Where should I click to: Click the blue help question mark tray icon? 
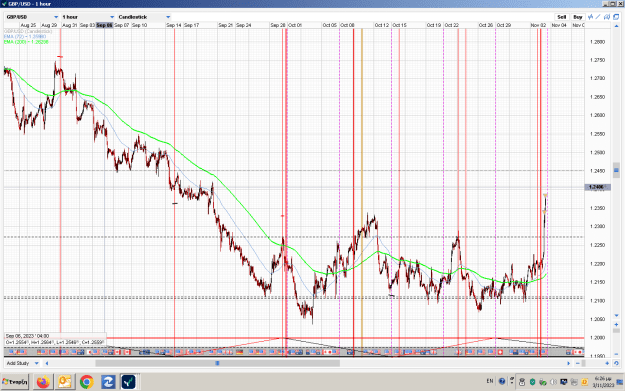[x=502, y=381]
